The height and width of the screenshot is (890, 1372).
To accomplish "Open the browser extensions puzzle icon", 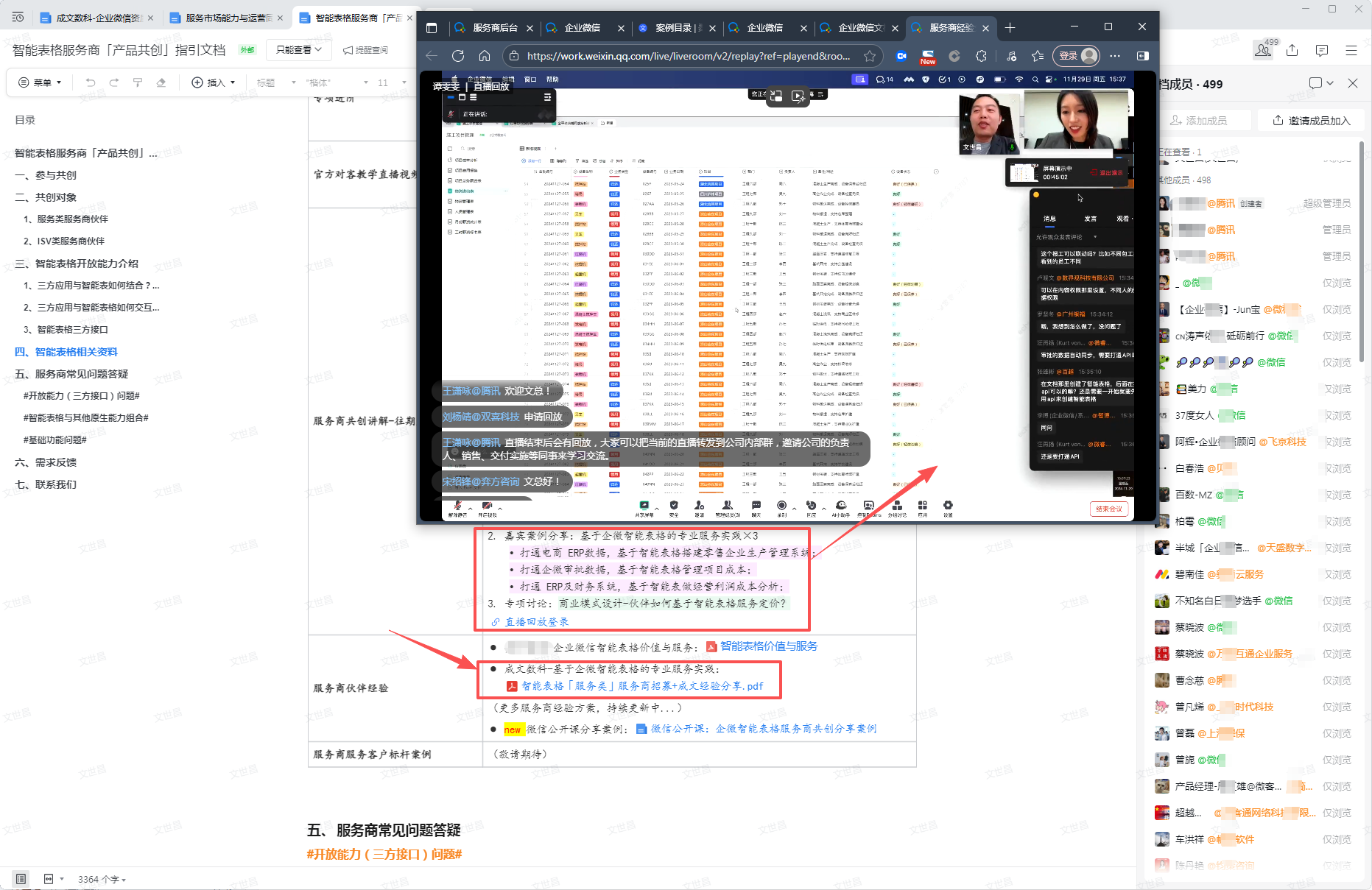I will (x=981, y=56).
